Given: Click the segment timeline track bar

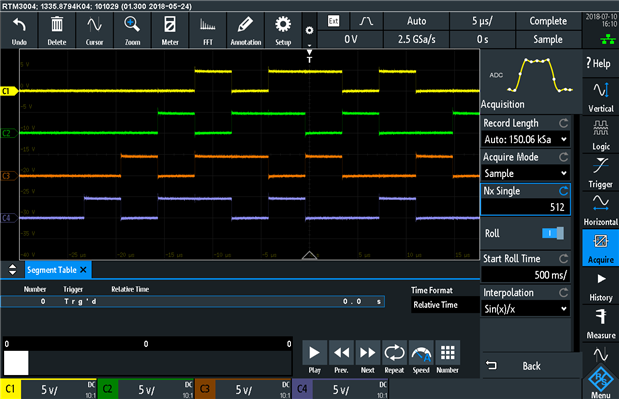Looking at the screenshot, I should [x=148, y=363].
